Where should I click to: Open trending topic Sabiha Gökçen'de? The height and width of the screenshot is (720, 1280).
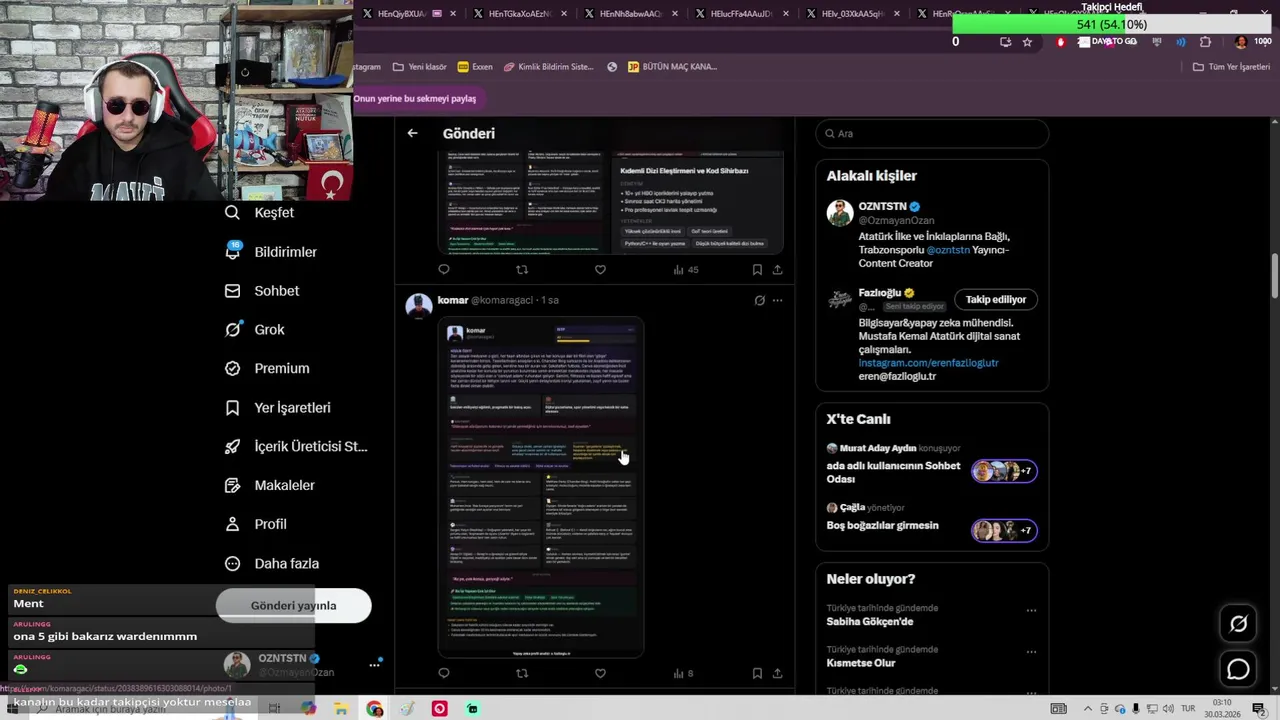[x=869, y=622]
